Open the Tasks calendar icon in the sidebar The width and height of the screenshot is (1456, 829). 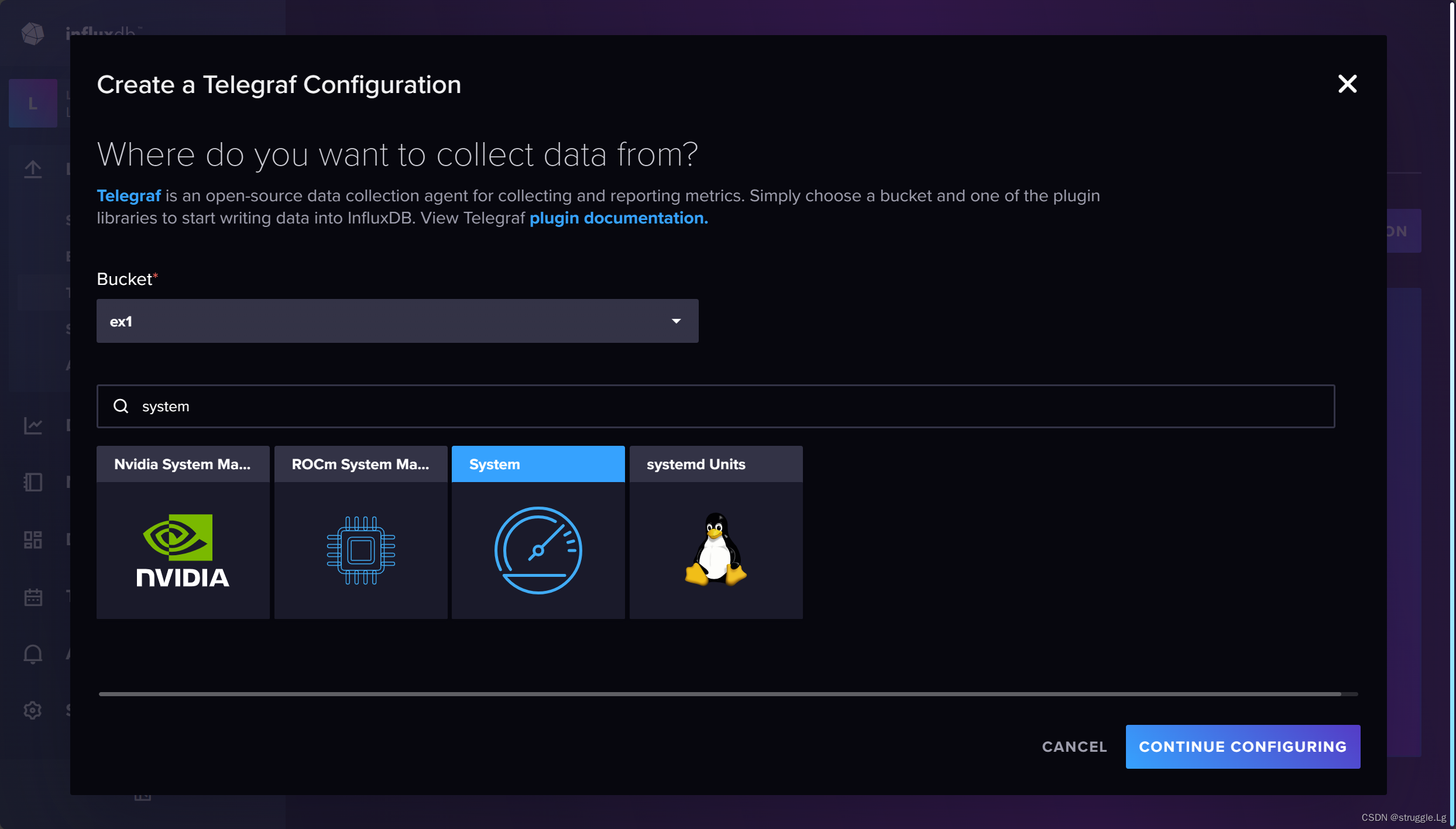pyautogui.click(x=33, y=597)
